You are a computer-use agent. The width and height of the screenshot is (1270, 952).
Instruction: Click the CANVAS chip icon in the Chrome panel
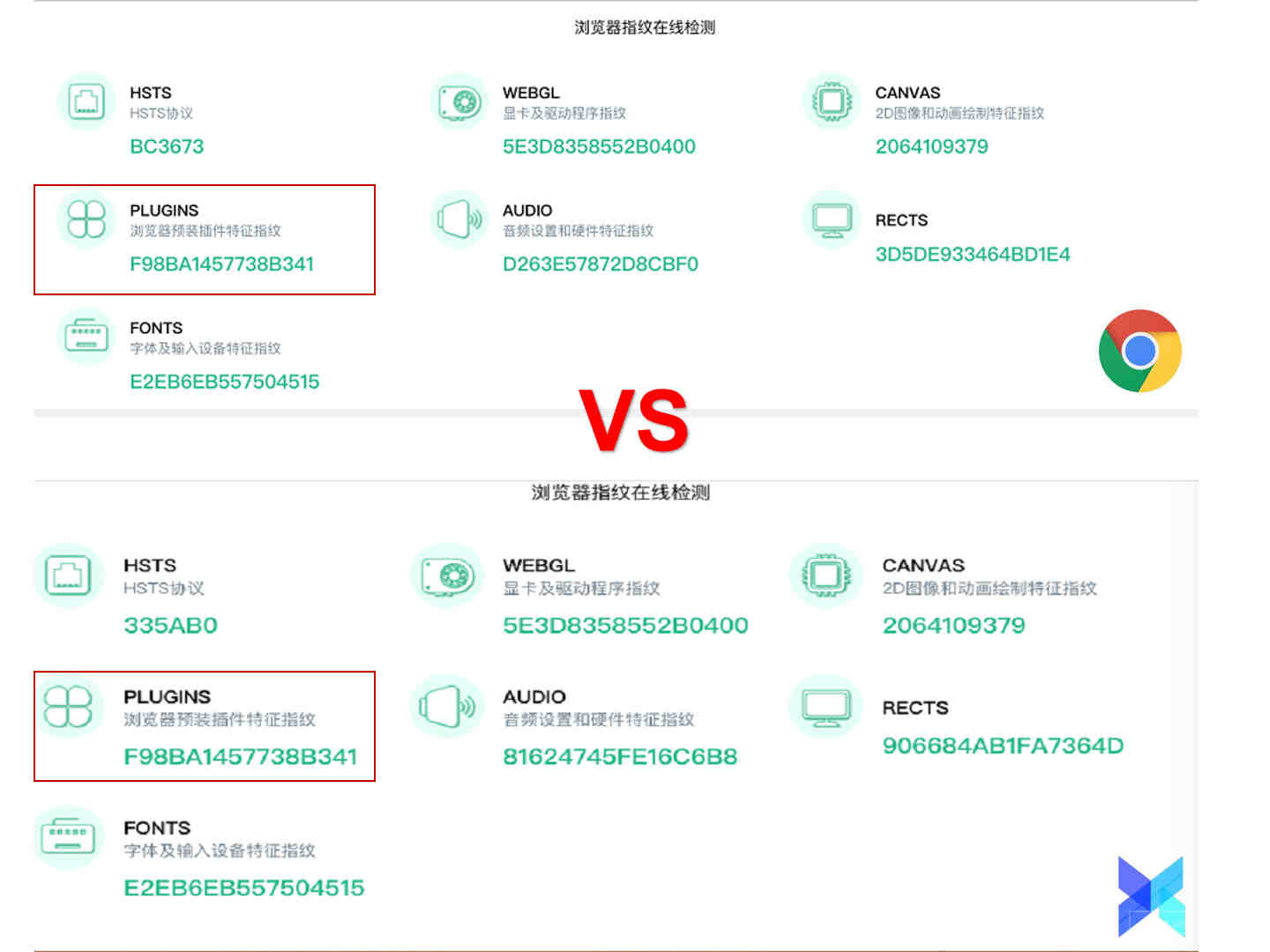pos(831,101)
